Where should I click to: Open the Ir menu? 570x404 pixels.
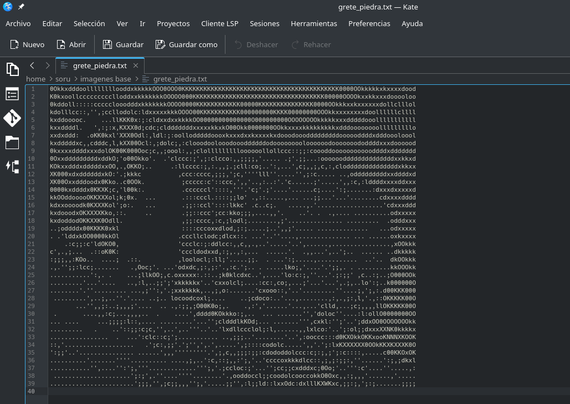pos(142,24)
